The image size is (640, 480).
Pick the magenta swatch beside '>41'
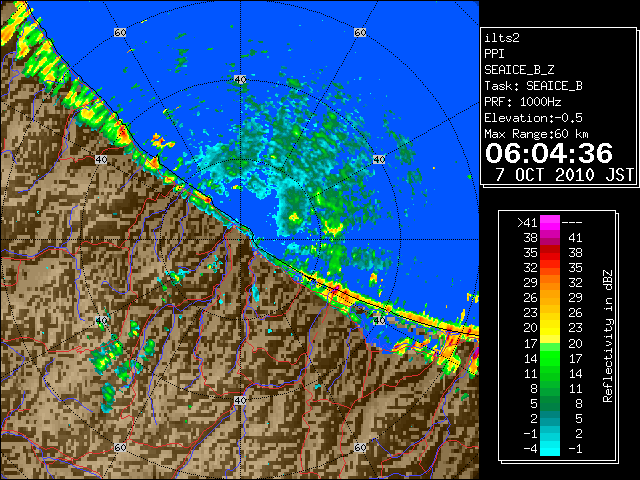point(550,222)
